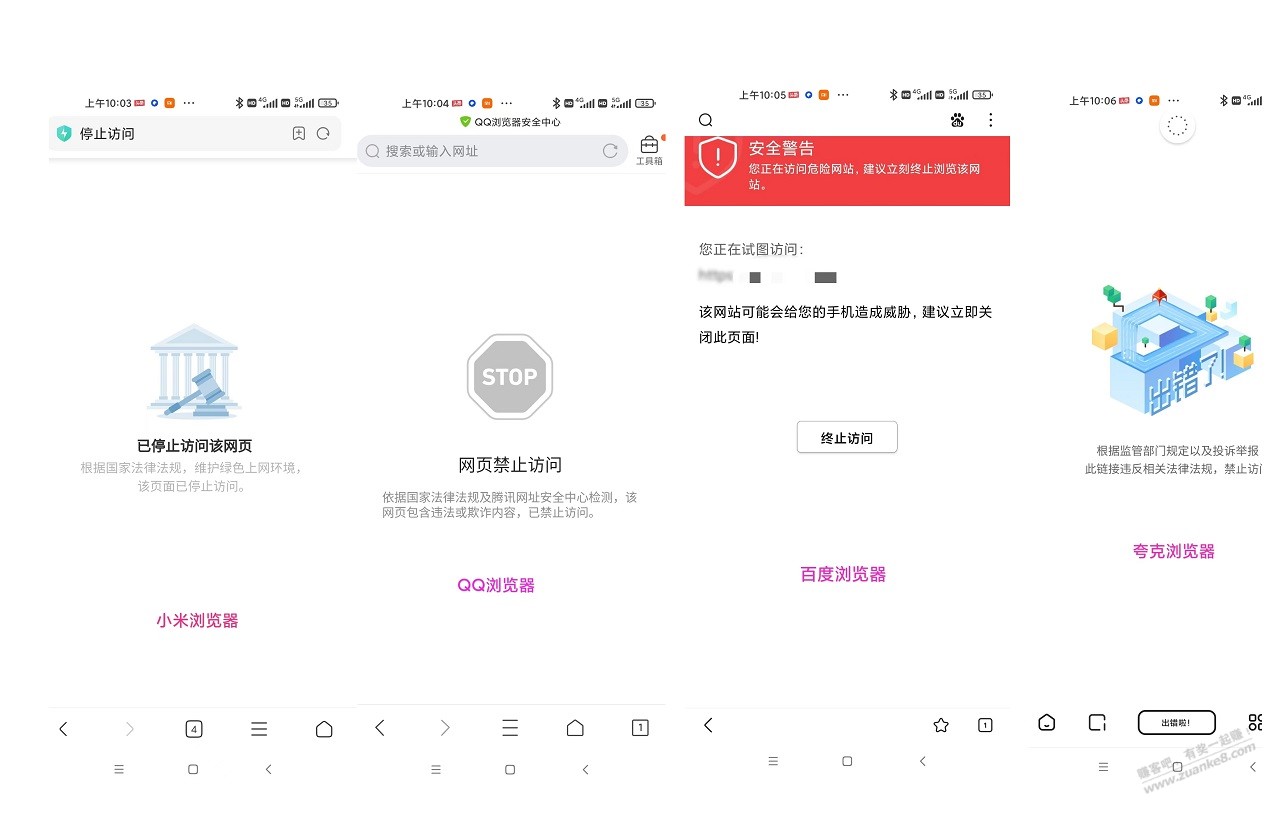Click the bookmark add icon in Xiaomi browser
Viewport: 1280px width, 813px height.
[x=298, y=133]
